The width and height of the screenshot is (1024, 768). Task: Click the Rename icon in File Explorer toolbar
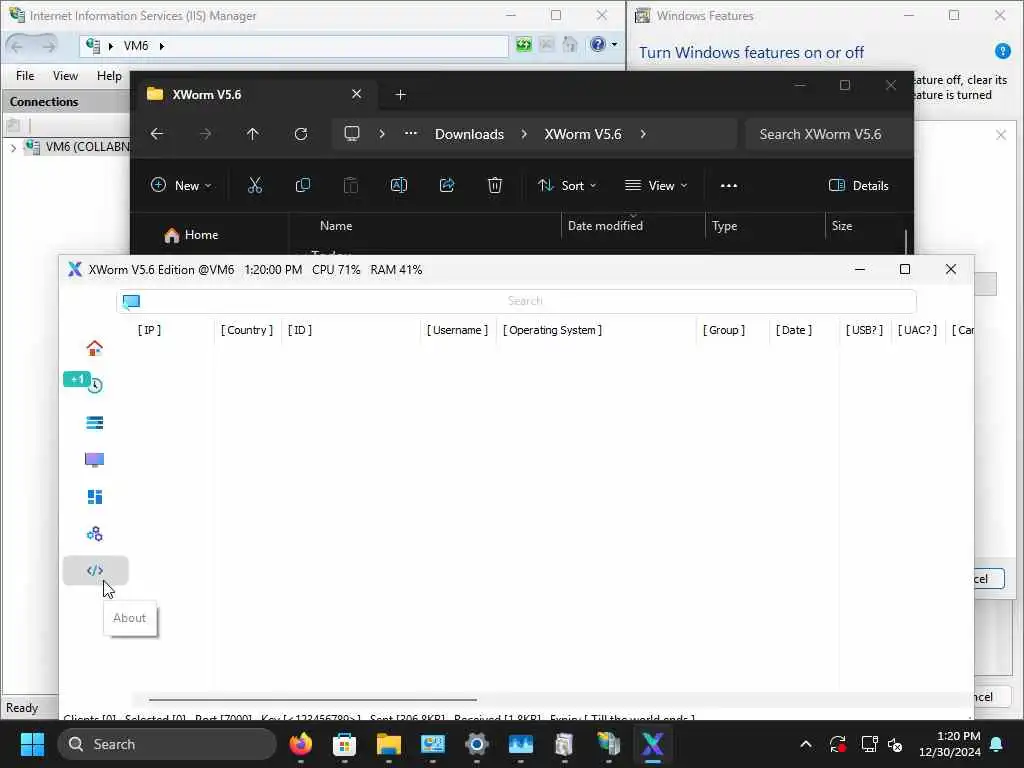(398, 185)
